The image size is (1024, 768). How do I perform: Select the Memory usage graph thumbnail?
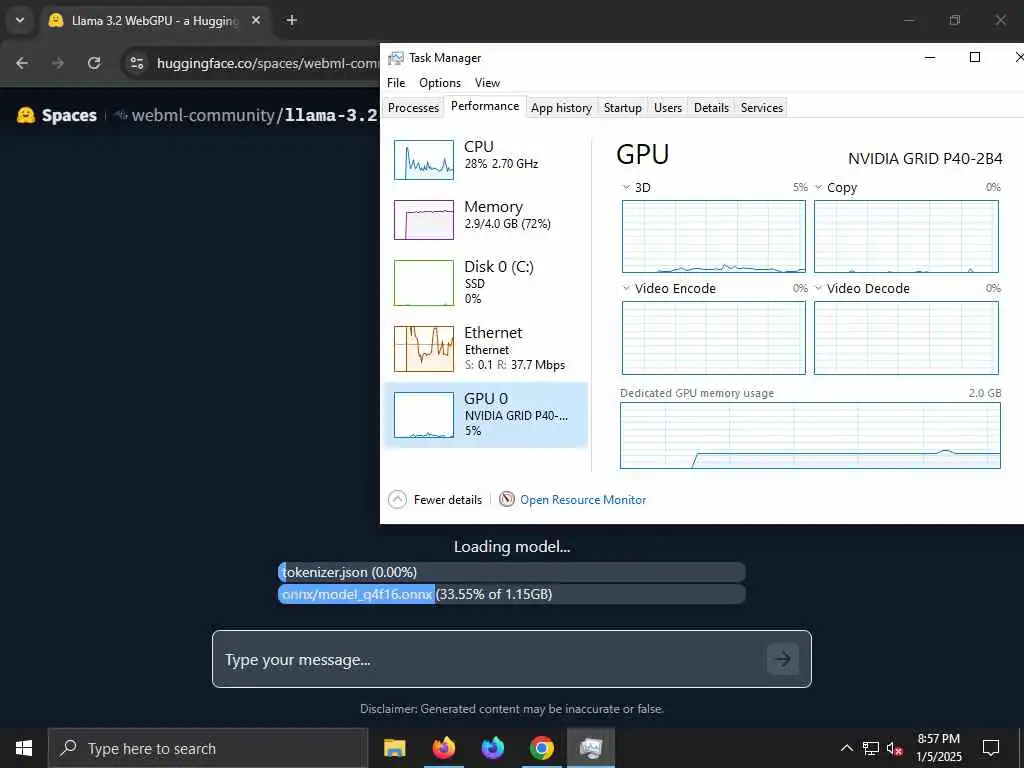point(424,220)
